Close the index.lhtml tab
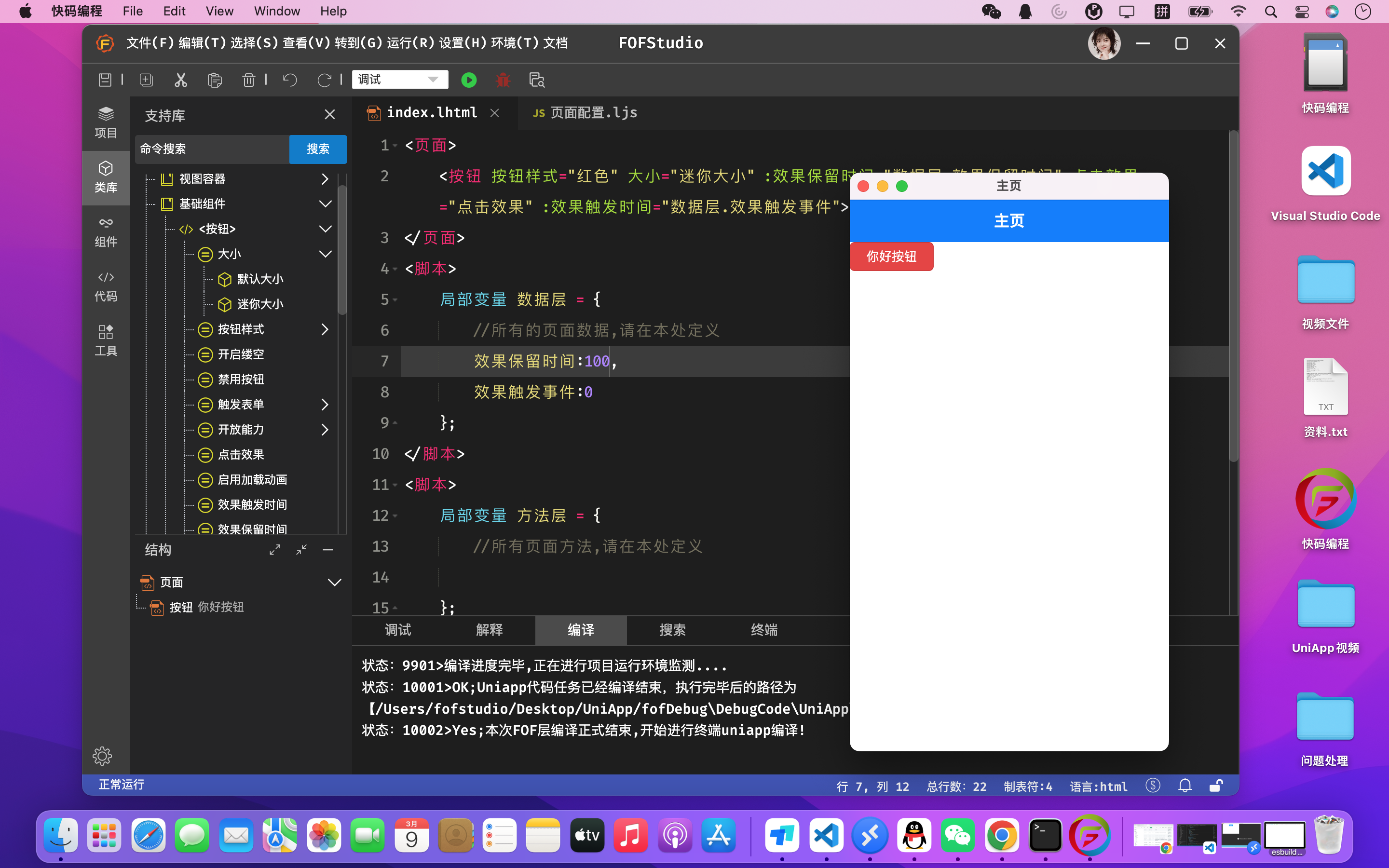The width and height of the screenshot is (1389, 868). tap(494, 113)
